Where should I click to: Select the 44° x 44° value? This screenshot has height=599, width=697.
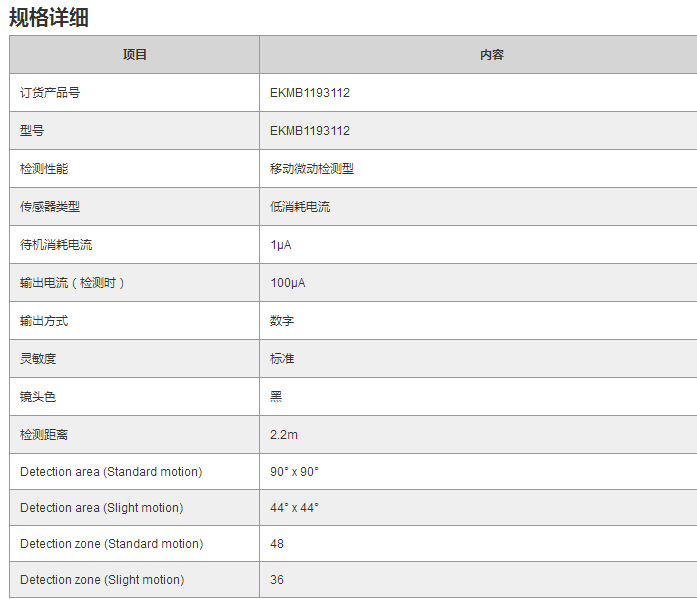(x=294, y=508)
